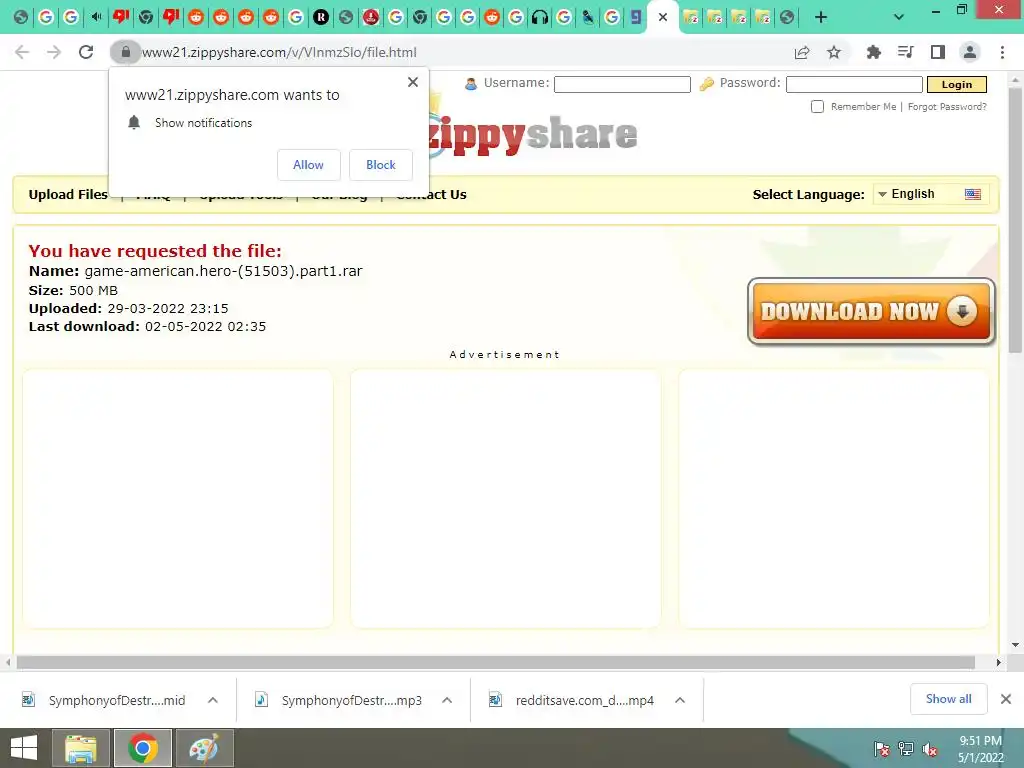Tick the Remember Me checkbox
The height and width of the screenshot is (768, 1024).
[817, 106]
